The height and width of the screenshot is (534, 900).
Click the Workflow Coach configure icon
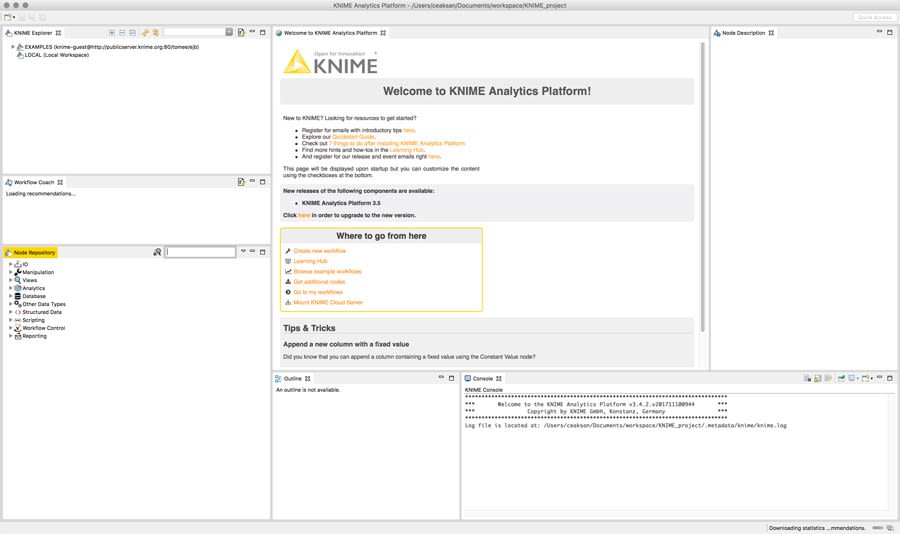click(x=241, y=182)
